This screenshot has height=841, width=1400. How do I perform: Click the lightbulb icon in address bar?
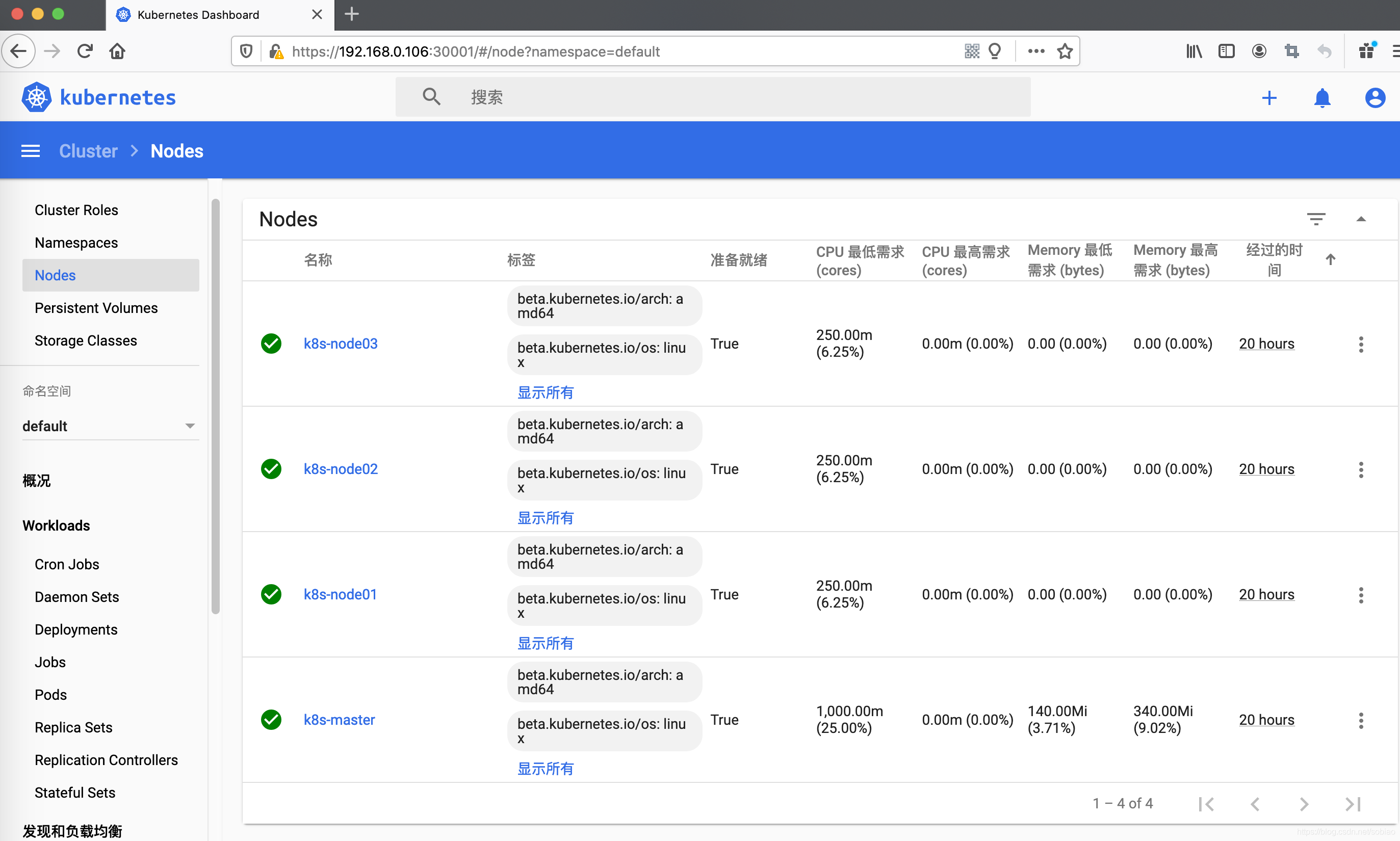pyautogui.click(x=995, y=51)
